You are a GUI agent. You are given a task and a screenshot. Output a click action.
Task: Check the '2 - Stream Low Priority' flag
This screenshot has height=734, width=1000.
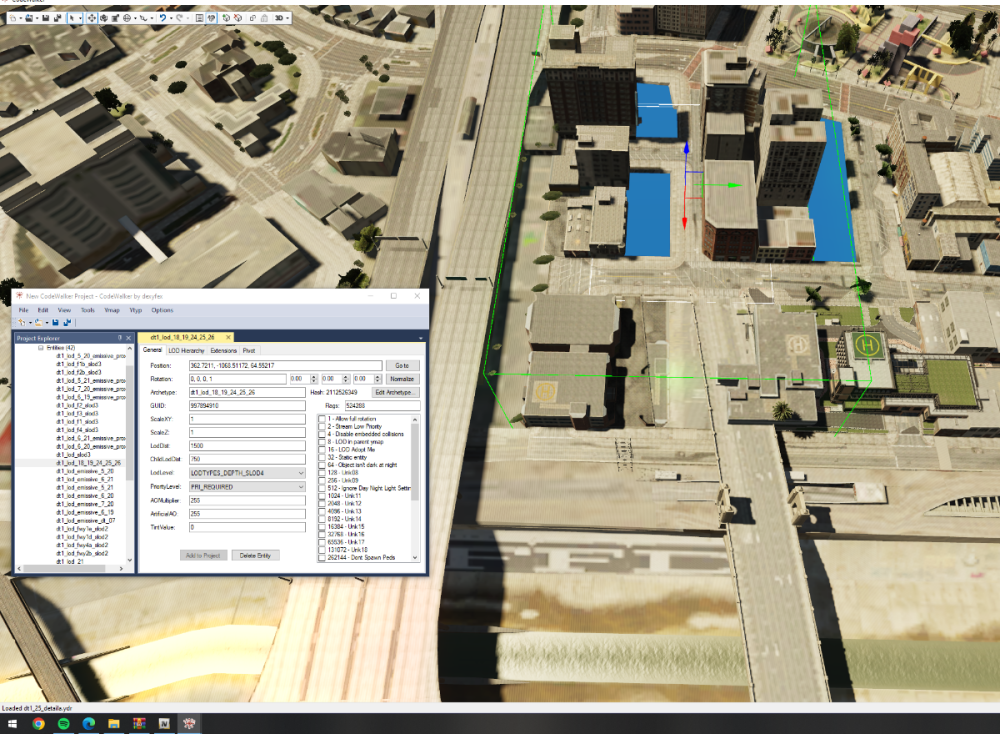(x=322, y=427)
